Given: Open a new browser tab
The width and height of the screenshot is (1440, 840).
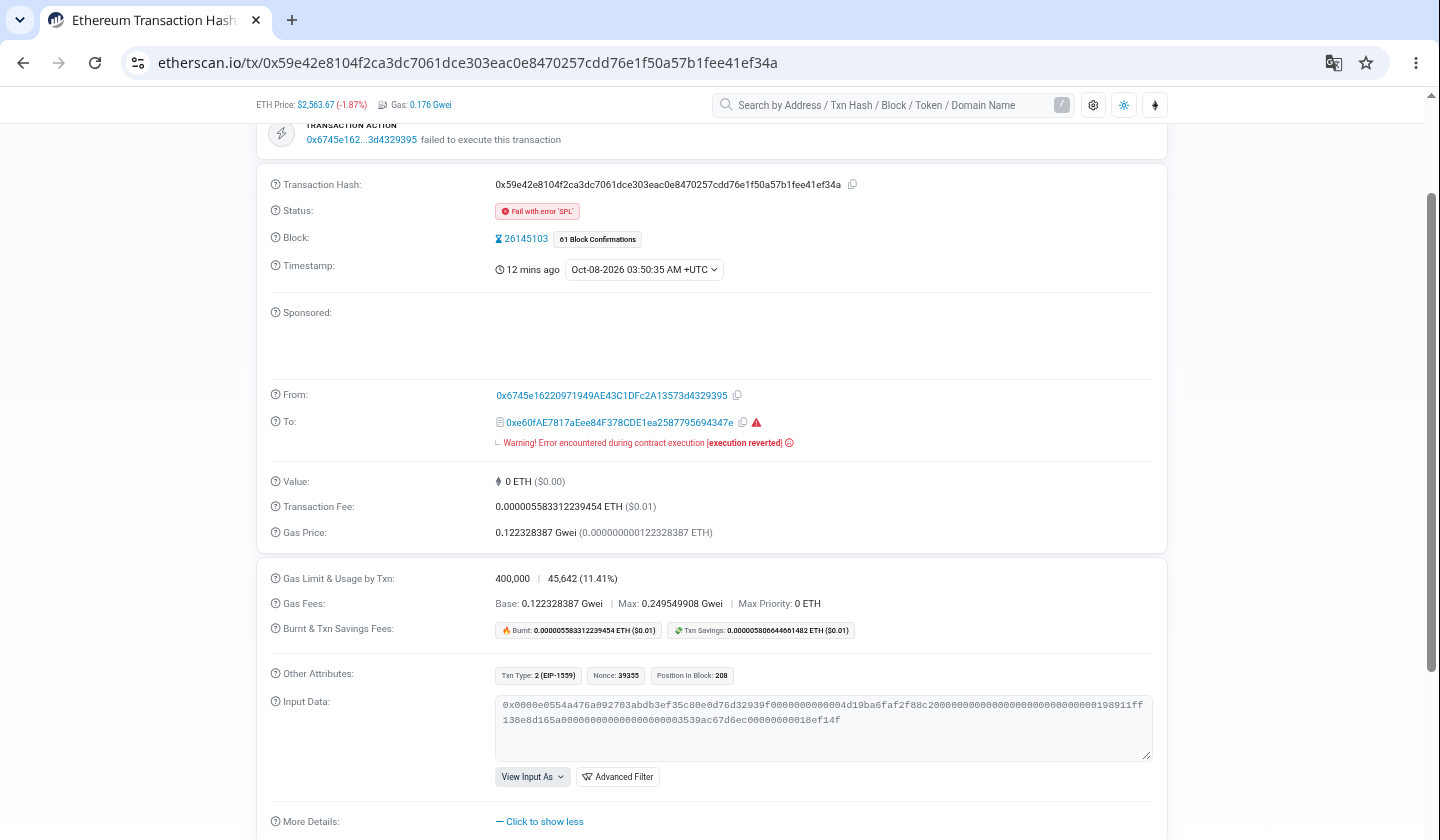Looking at the screenshot, I should click(x=292, y=20).
